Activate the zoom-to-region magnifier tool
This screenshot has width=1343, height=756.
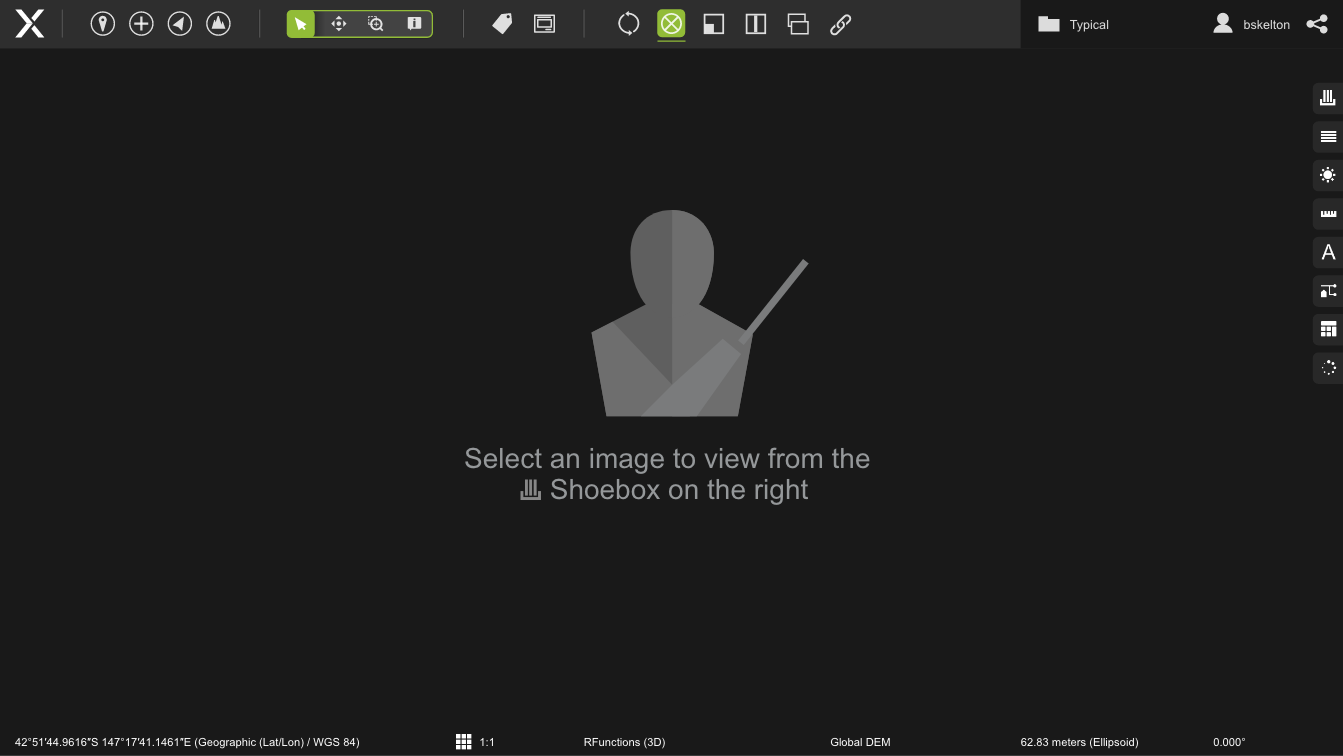376,24
